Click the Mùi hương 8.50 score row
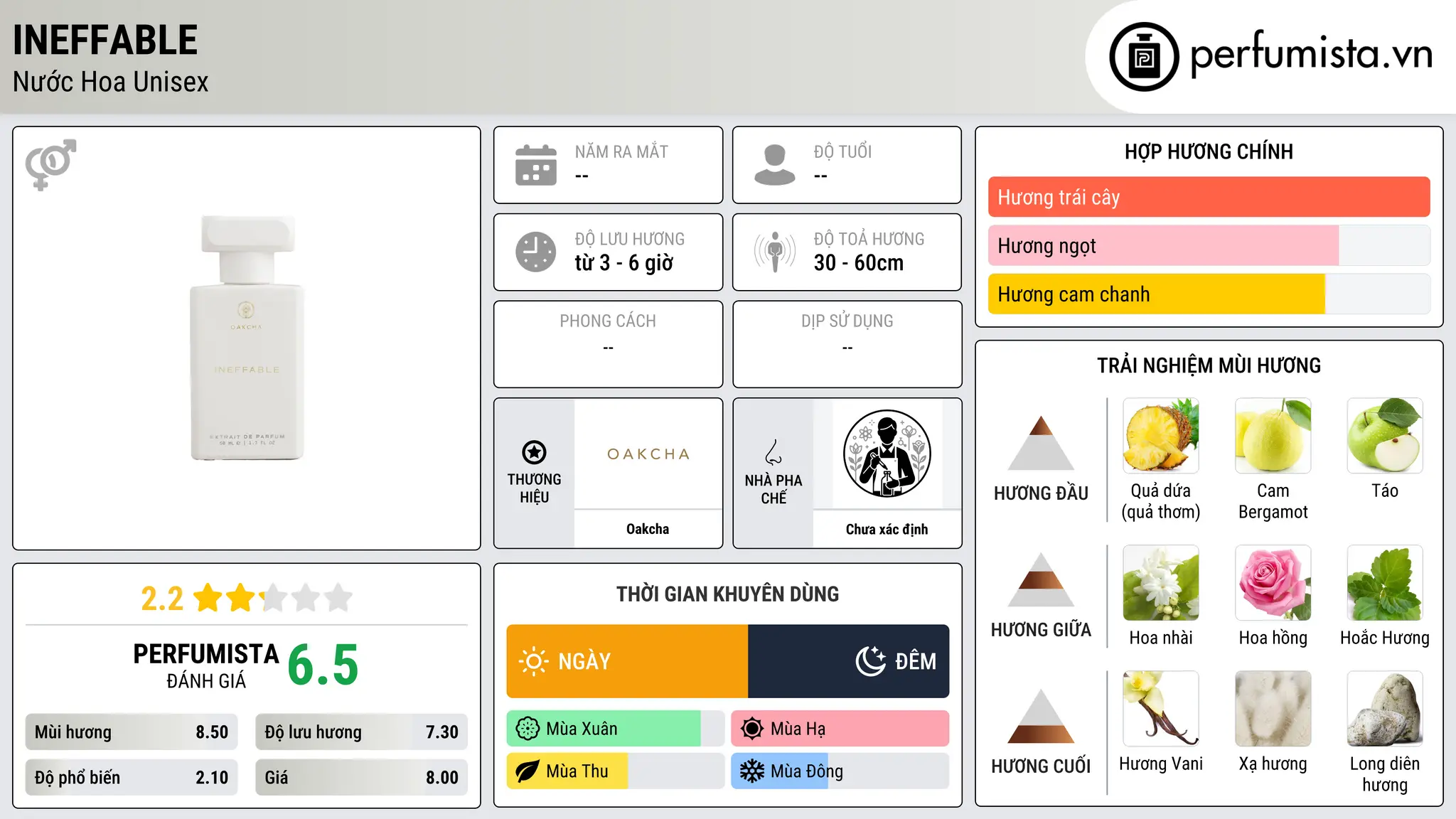Viewport: 1456px width, 819px height. 132,732
